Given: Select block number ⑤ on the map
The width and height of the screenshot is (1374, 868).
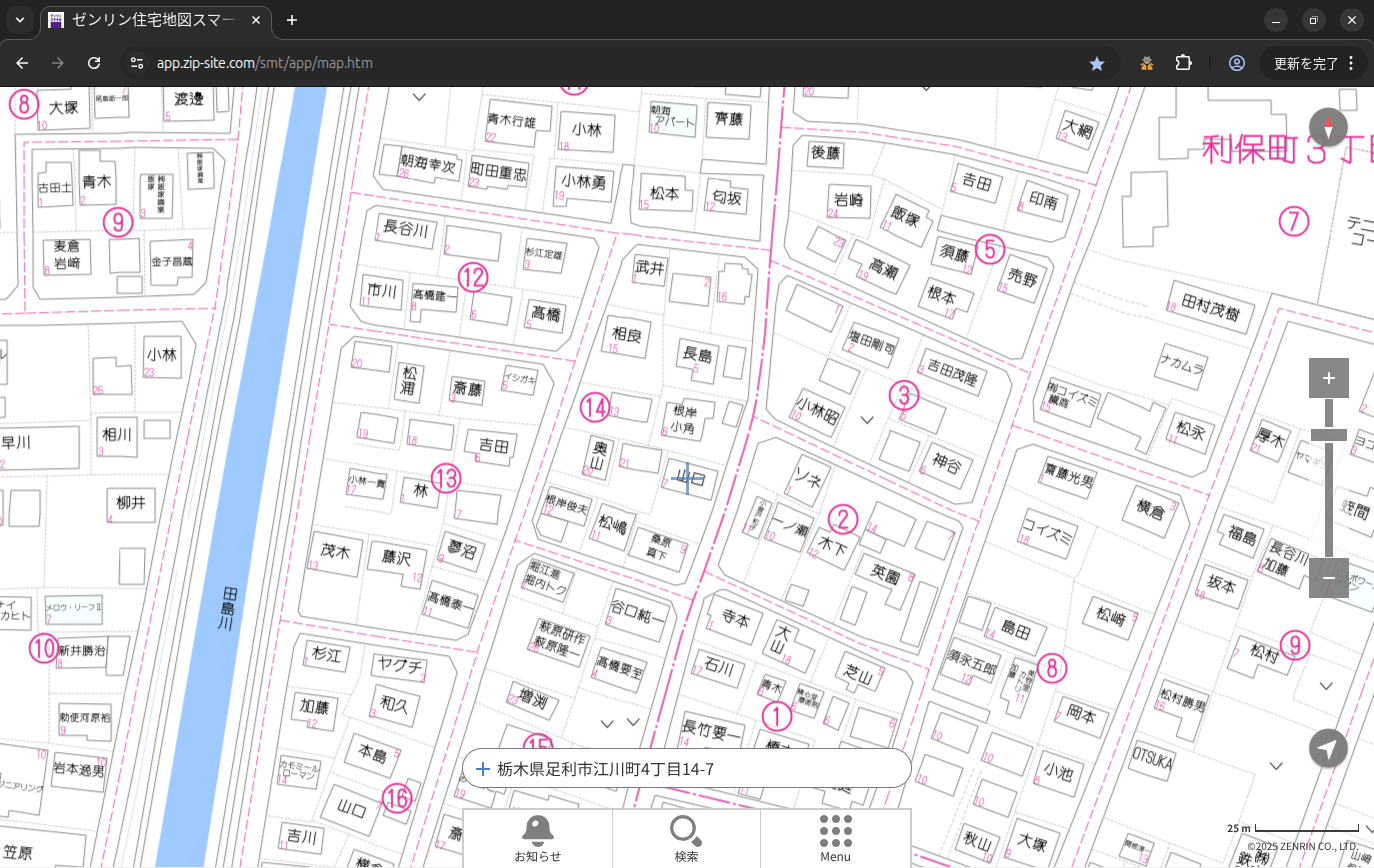Looking at the screenshot, I should [989, 248].
